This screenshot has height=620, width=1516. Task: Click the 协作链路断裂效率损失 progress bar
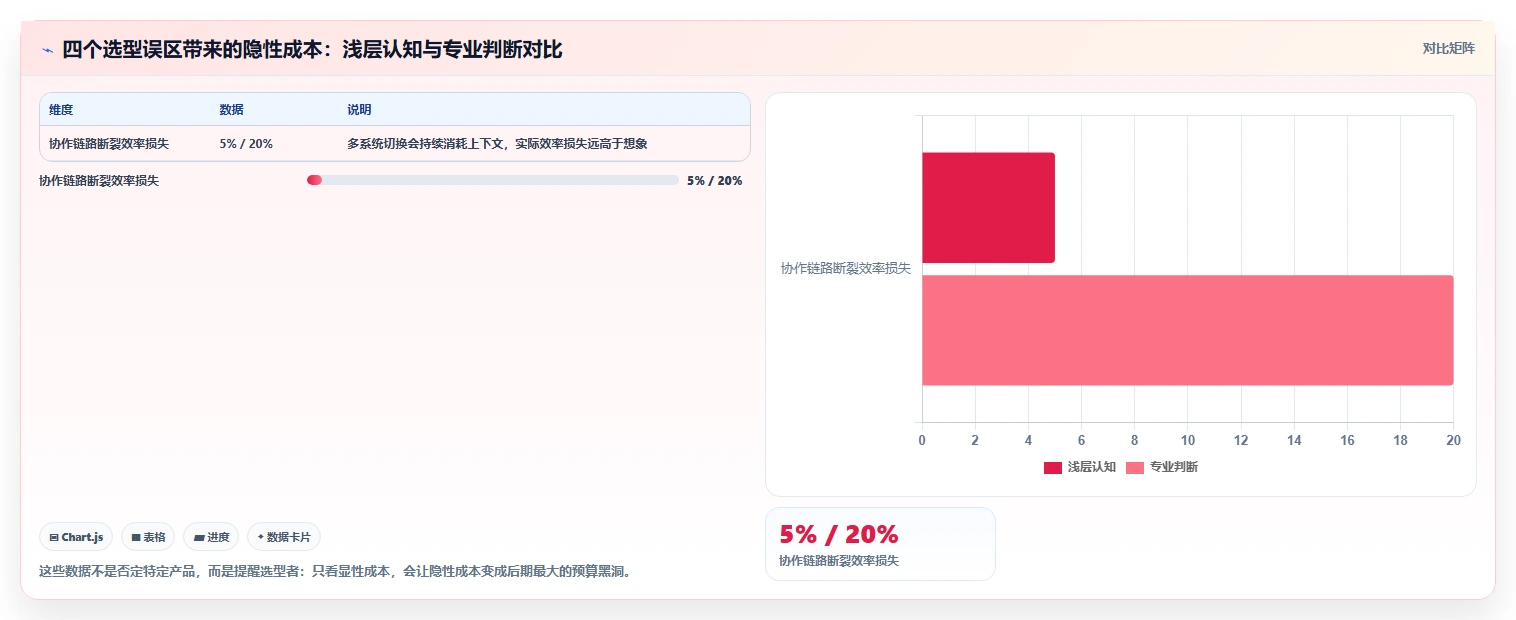click(x=493, y=180)
